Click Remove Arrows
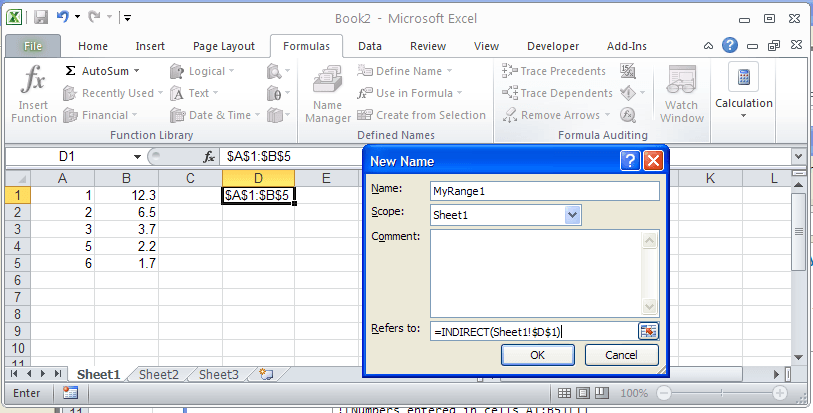813x413 pixels. click(556, 115)
